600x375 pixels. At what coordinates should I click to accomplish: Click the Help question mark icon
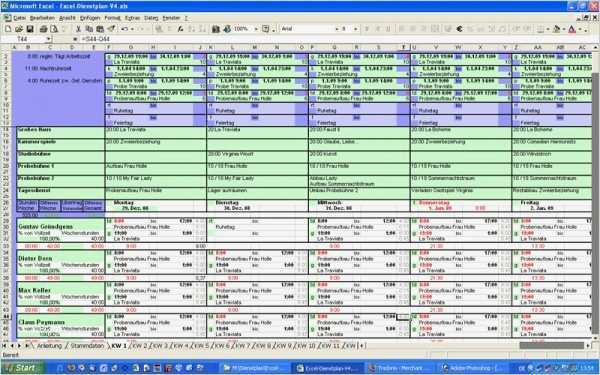266,29
